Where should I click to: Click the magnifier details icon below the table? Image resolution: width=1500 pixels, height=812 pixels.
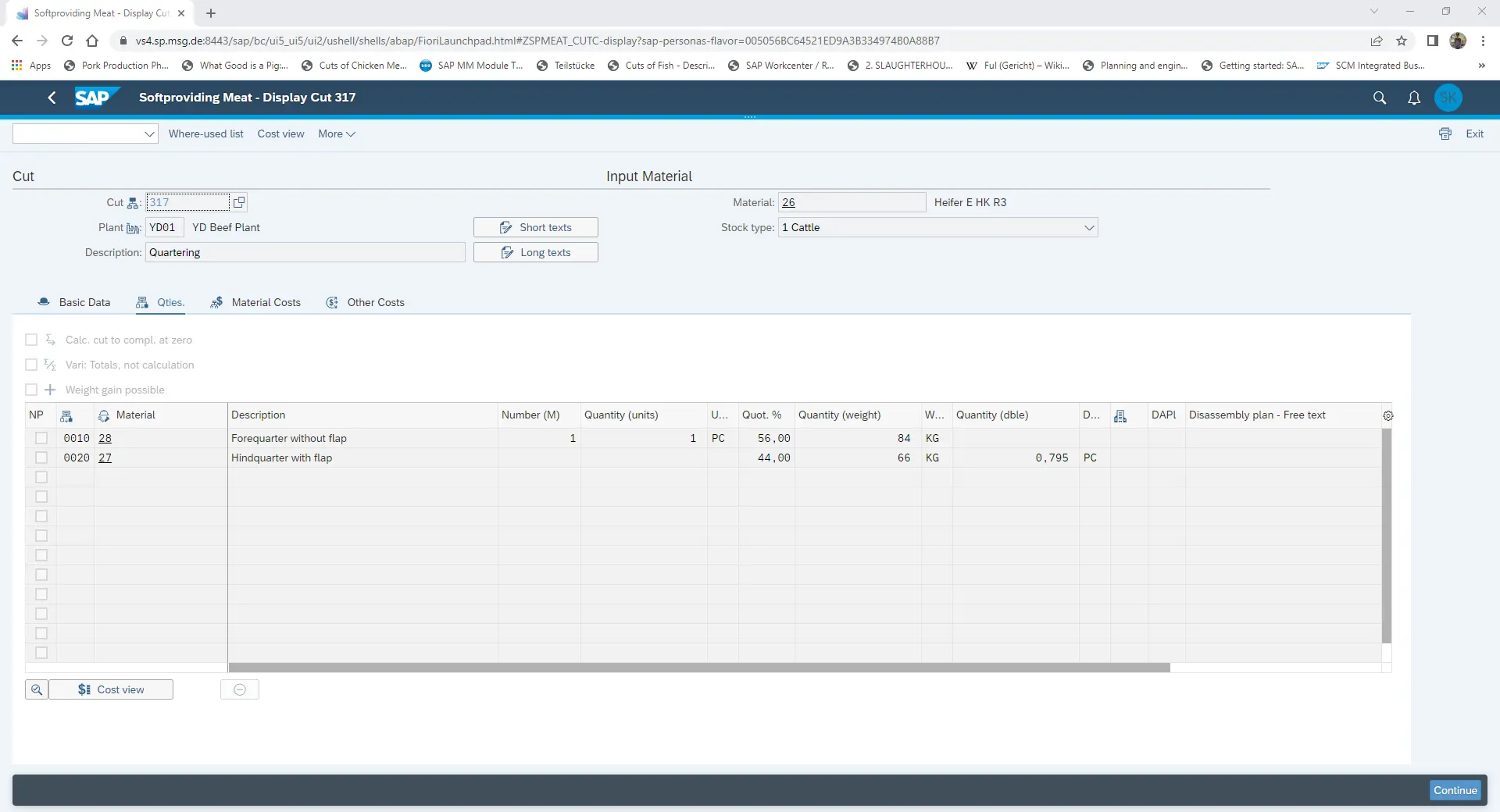[37, 689]
